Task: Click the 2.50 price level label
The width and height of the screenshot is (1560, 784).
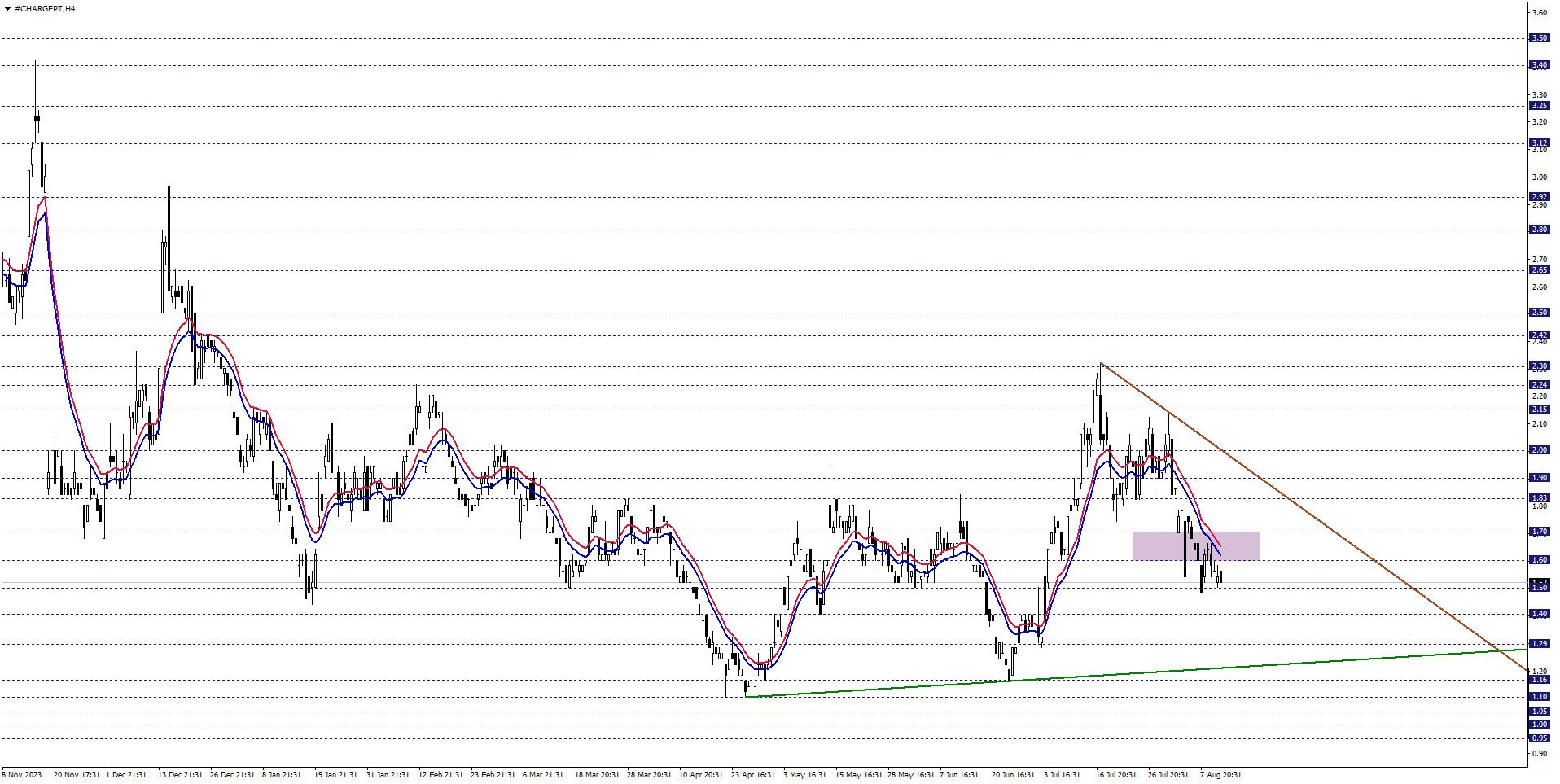Action: tap(1540, 313)
